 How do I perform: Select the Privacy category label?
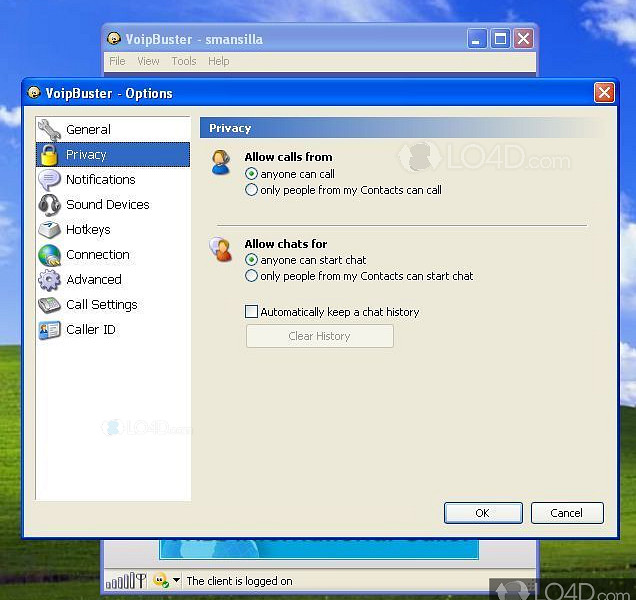point(86,155)
